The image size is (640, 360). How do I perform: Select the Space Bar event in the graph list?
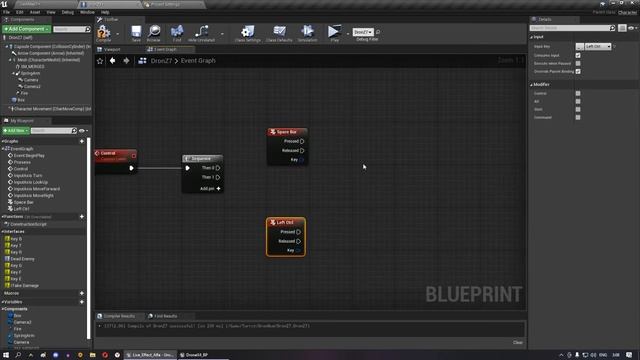point(24,202)
